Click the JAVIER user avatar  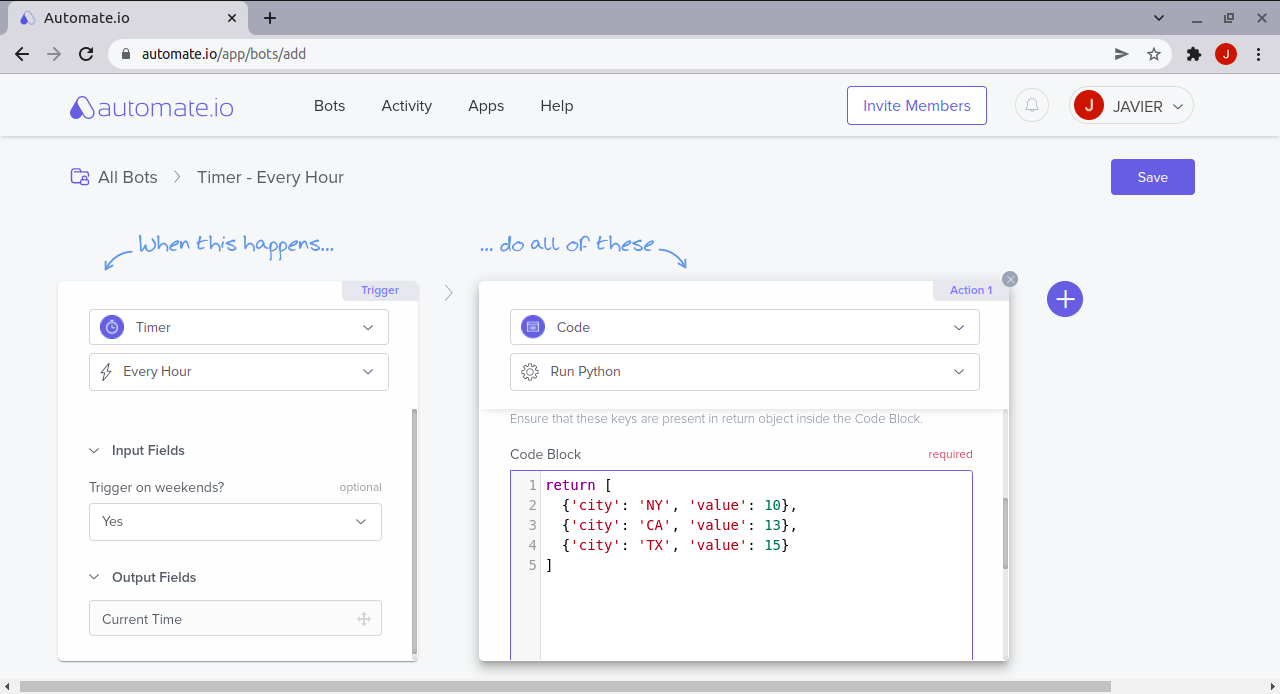click(x=1088, y=105)
